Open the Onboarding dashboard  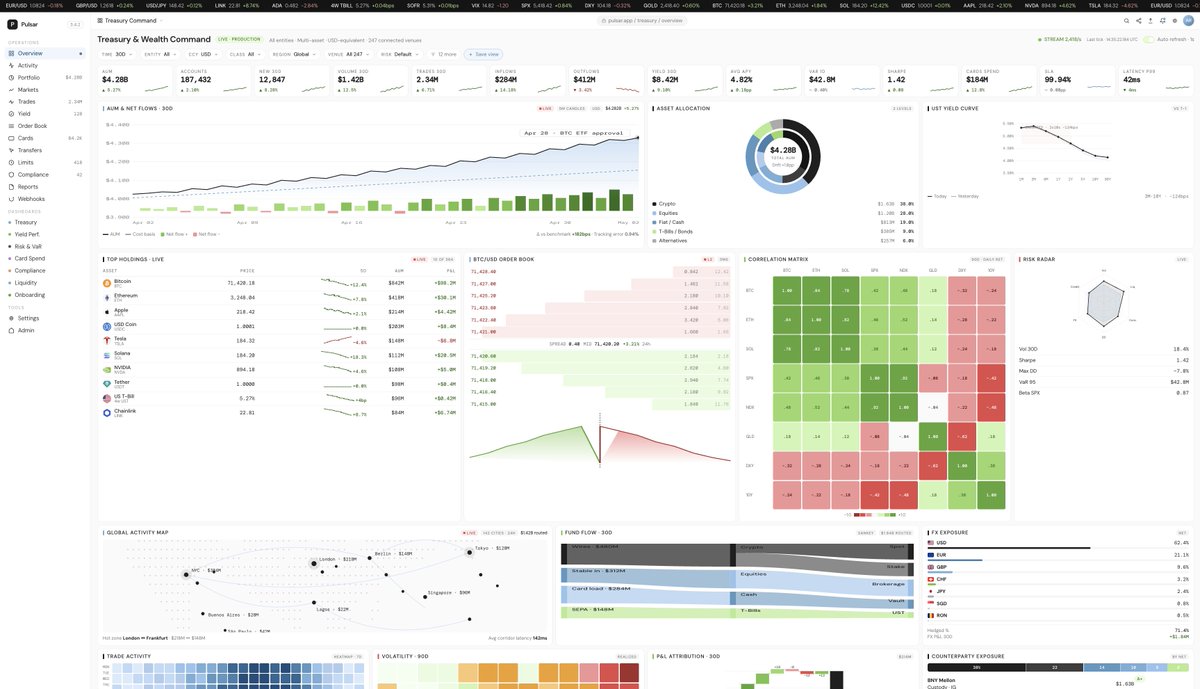[x=45, y=294]
